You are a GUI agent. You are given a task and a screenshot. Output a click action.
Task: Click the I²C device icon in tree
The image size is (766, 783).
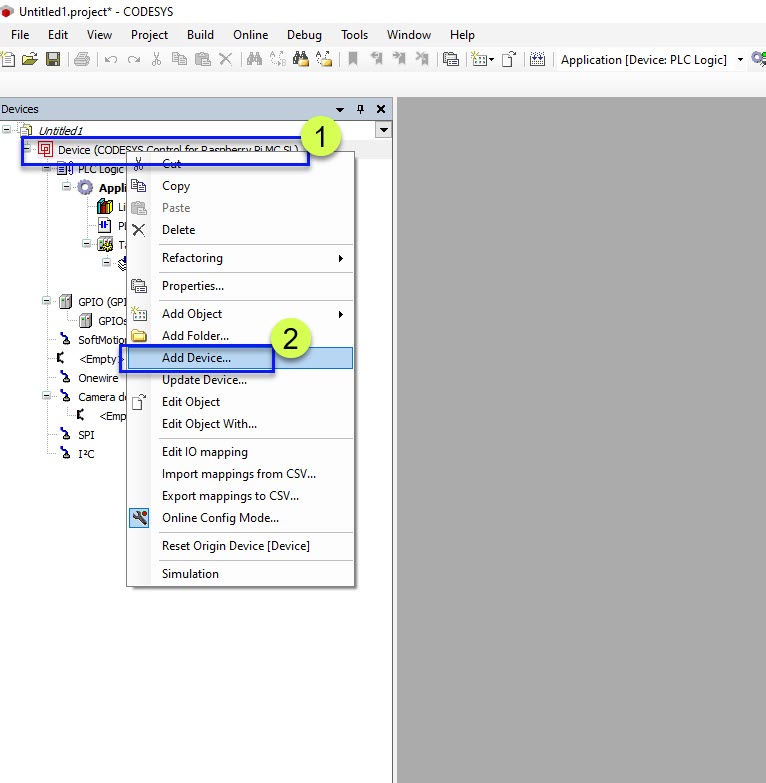(66, 454)
